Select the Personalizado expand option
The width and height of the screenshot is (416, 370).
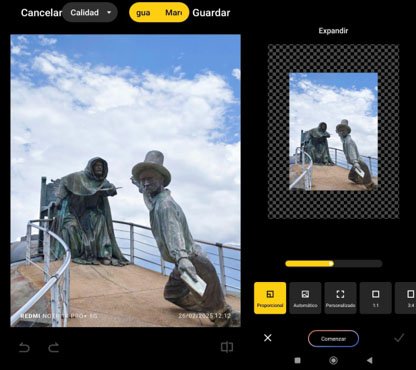[x=340, y=298]
